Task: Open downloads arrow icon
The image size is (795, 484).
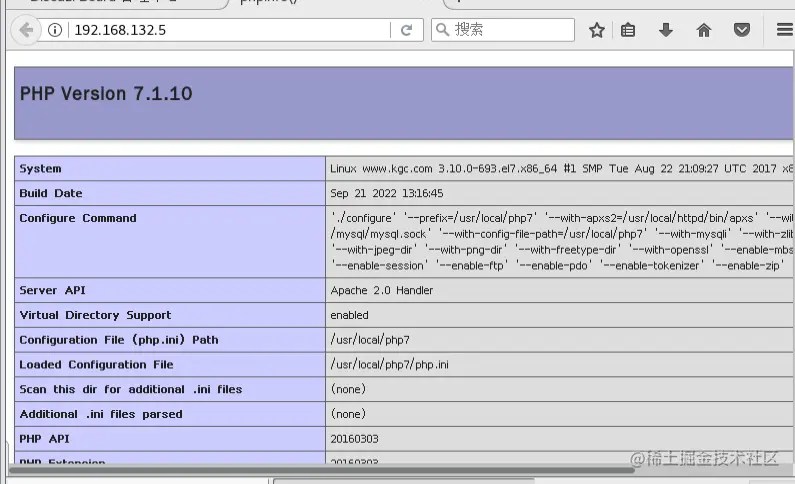Action: [x=666, y=30]
